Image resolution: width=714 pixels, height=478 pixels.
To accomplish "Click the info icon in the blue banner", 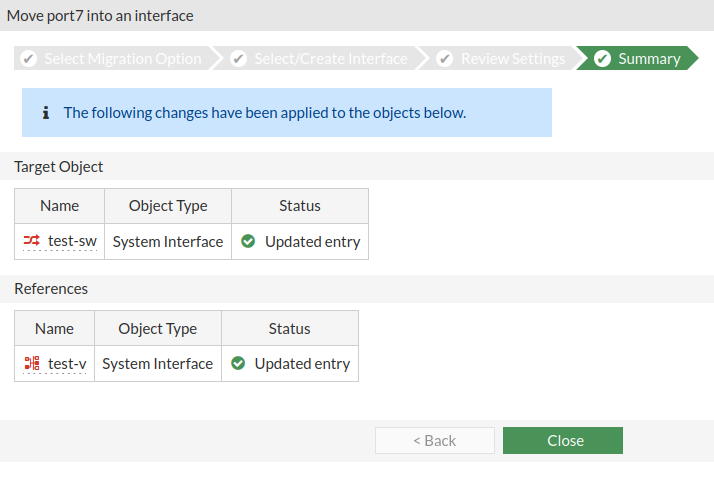I will (46, 113).
